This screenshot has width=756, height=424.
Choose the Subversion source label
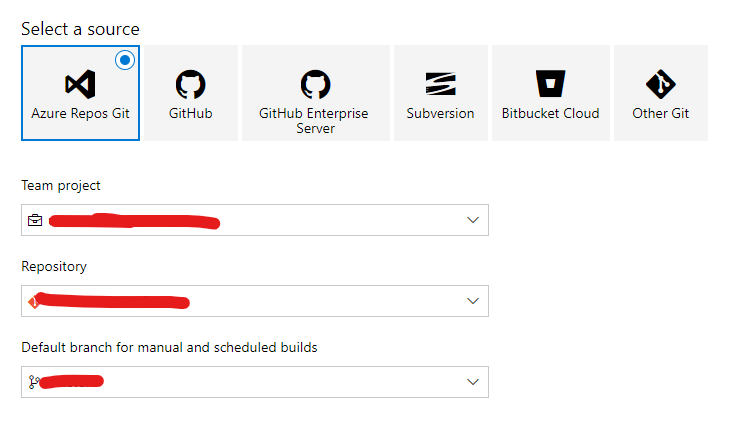(x=440, y=114)
